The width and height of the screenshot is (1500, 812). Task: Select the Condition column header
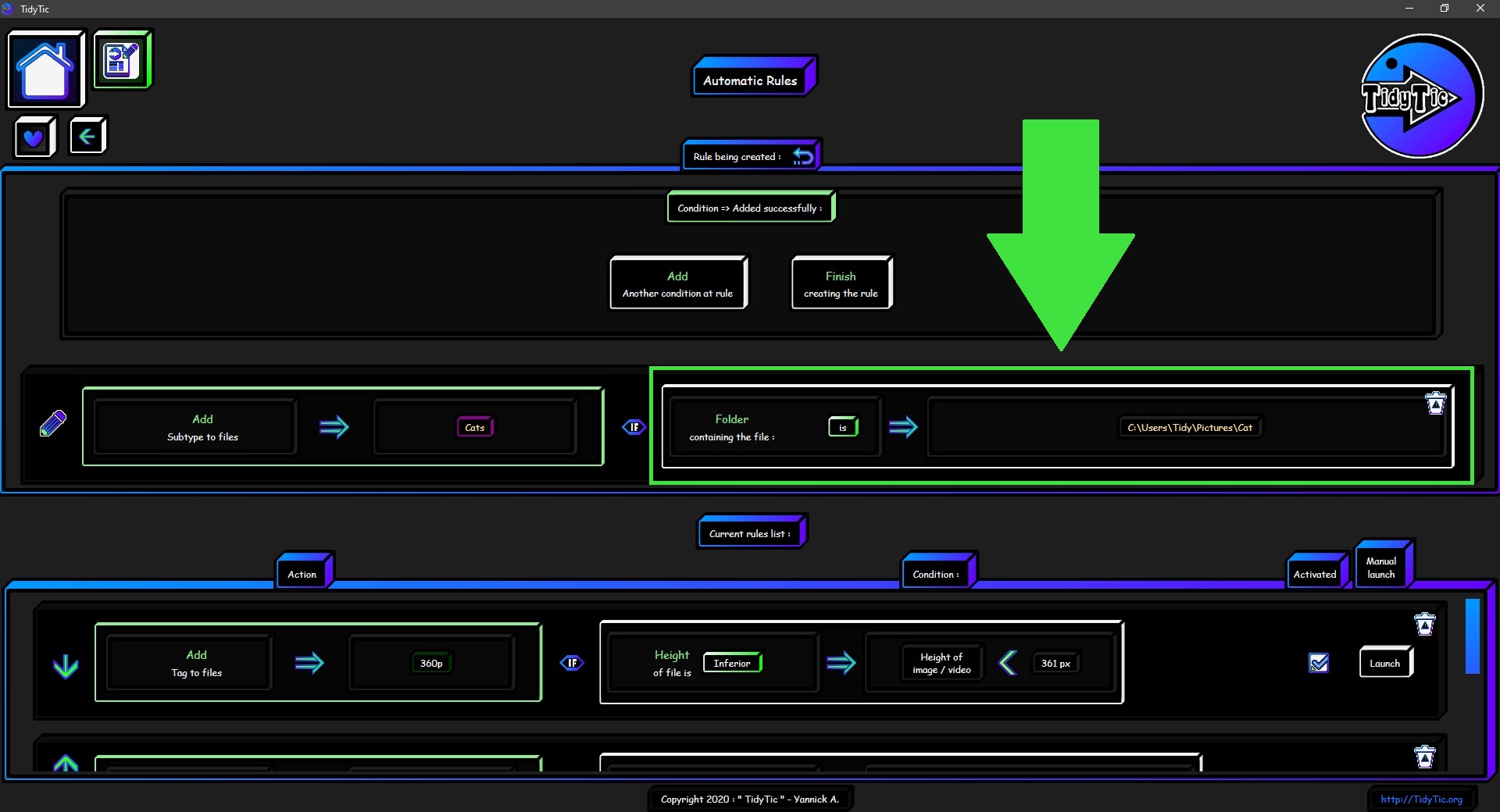click(x=938, y=571)
